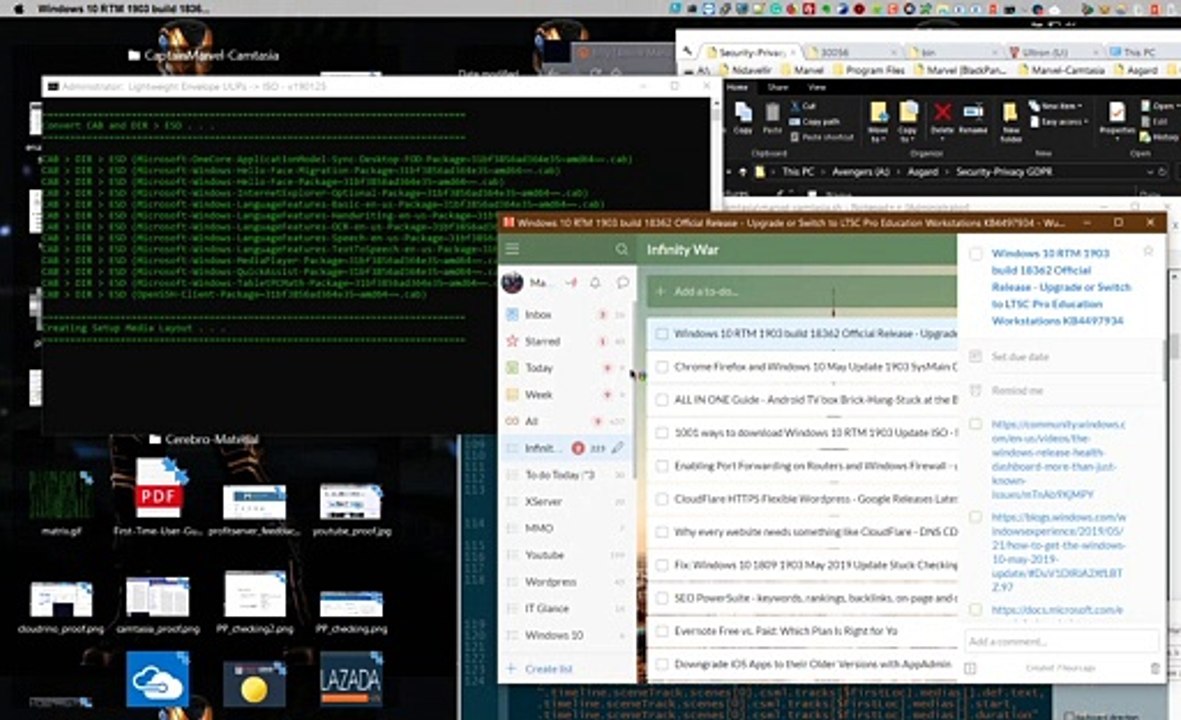Select the bin Explorer tab
Screen dimensions: 1181x720
951,52
